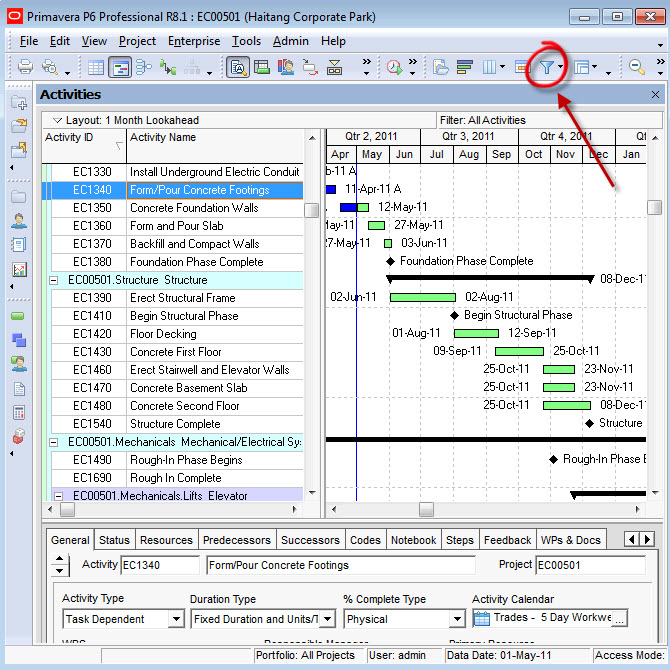Viewport: 670px width, 670px height.
Task: Open the Duration Type dropdown
Action: (x=327, y=619)
